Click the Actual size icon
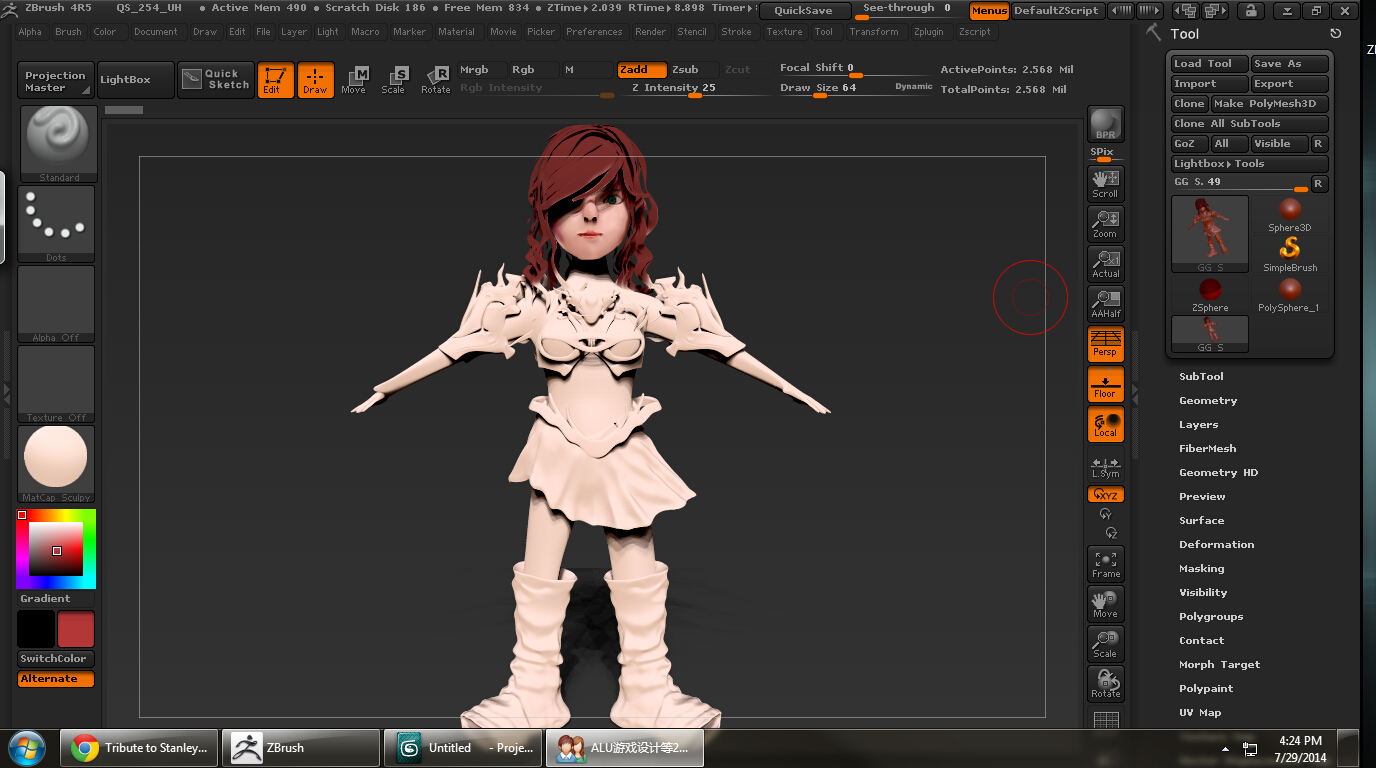The height and width of the screenshot is (768, 1376). point(1105,263)
